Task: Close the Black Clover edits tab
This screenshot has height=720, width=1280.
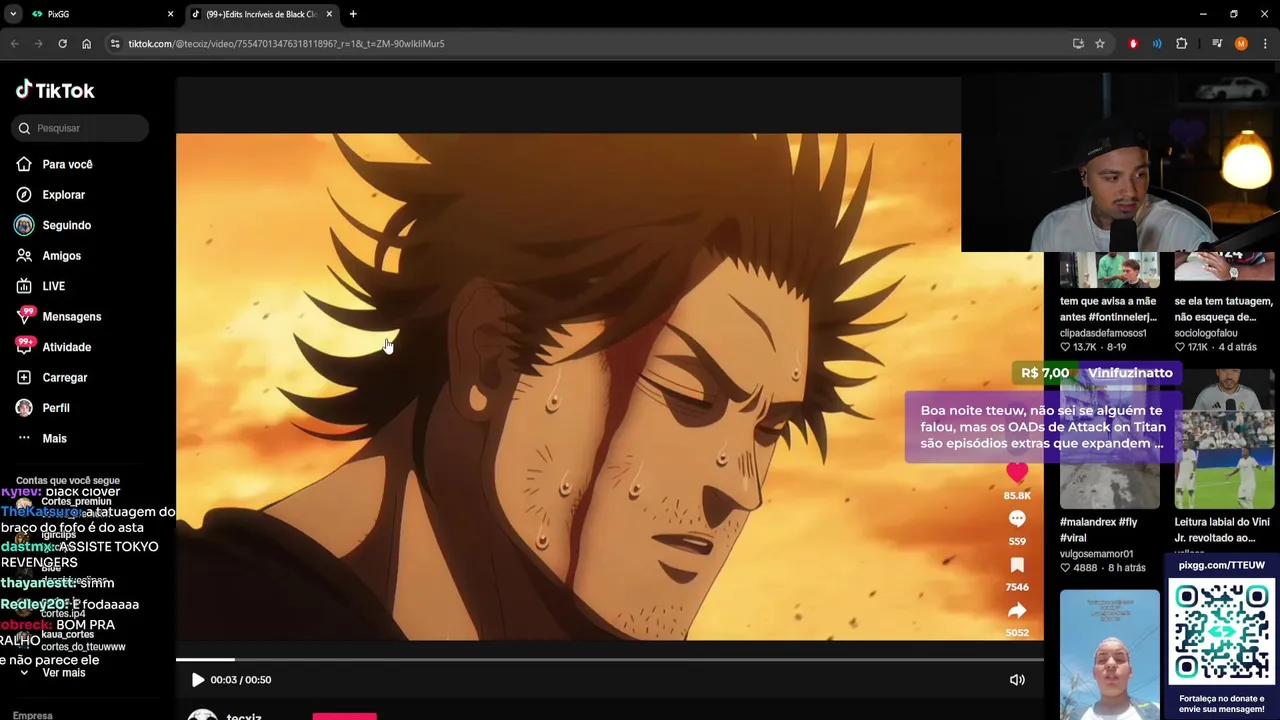Action: click(x=329, y=14)
